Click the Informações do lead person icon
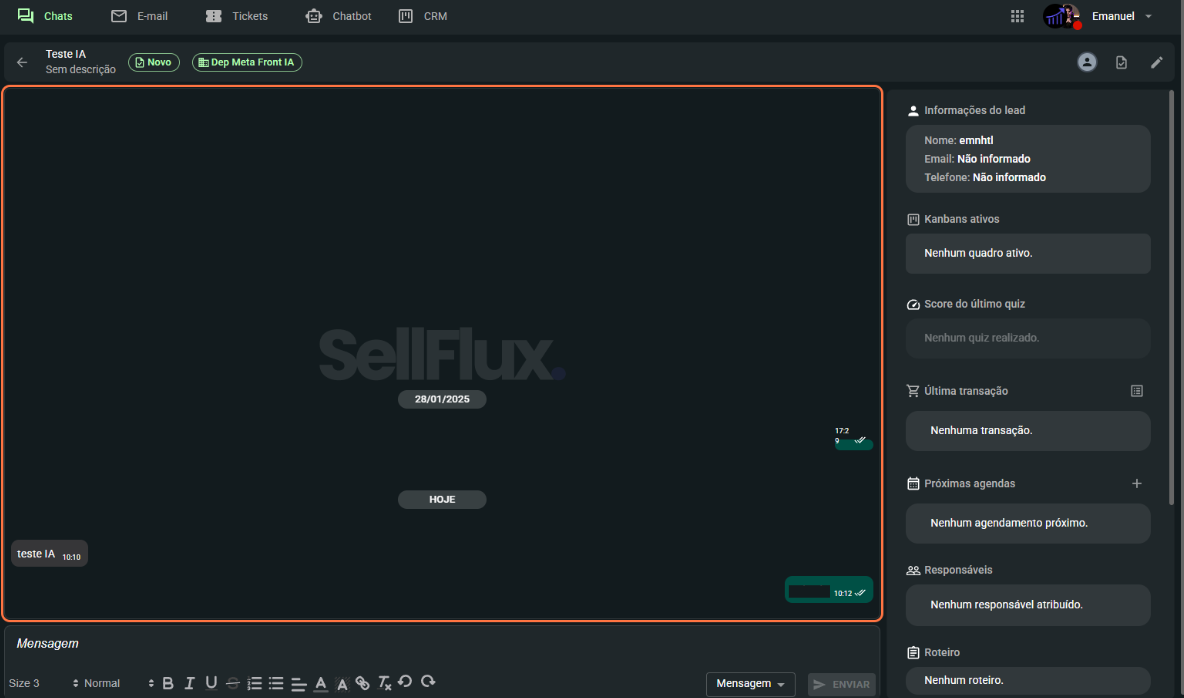The image size is (1184, 698). coord(913,111)
